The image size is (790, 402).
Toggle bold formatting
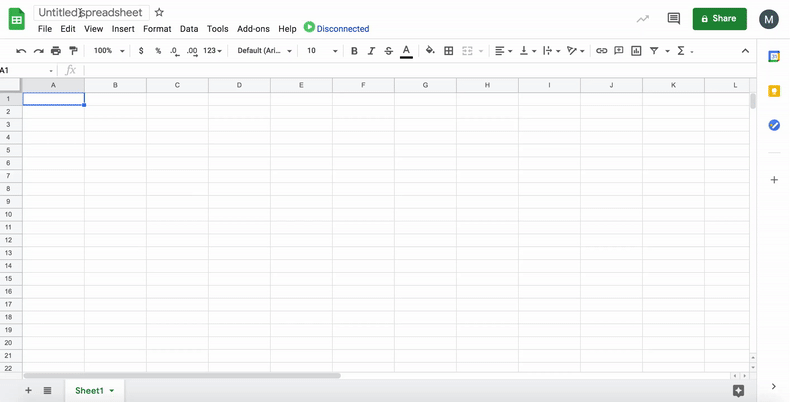[x=354, y=51]
